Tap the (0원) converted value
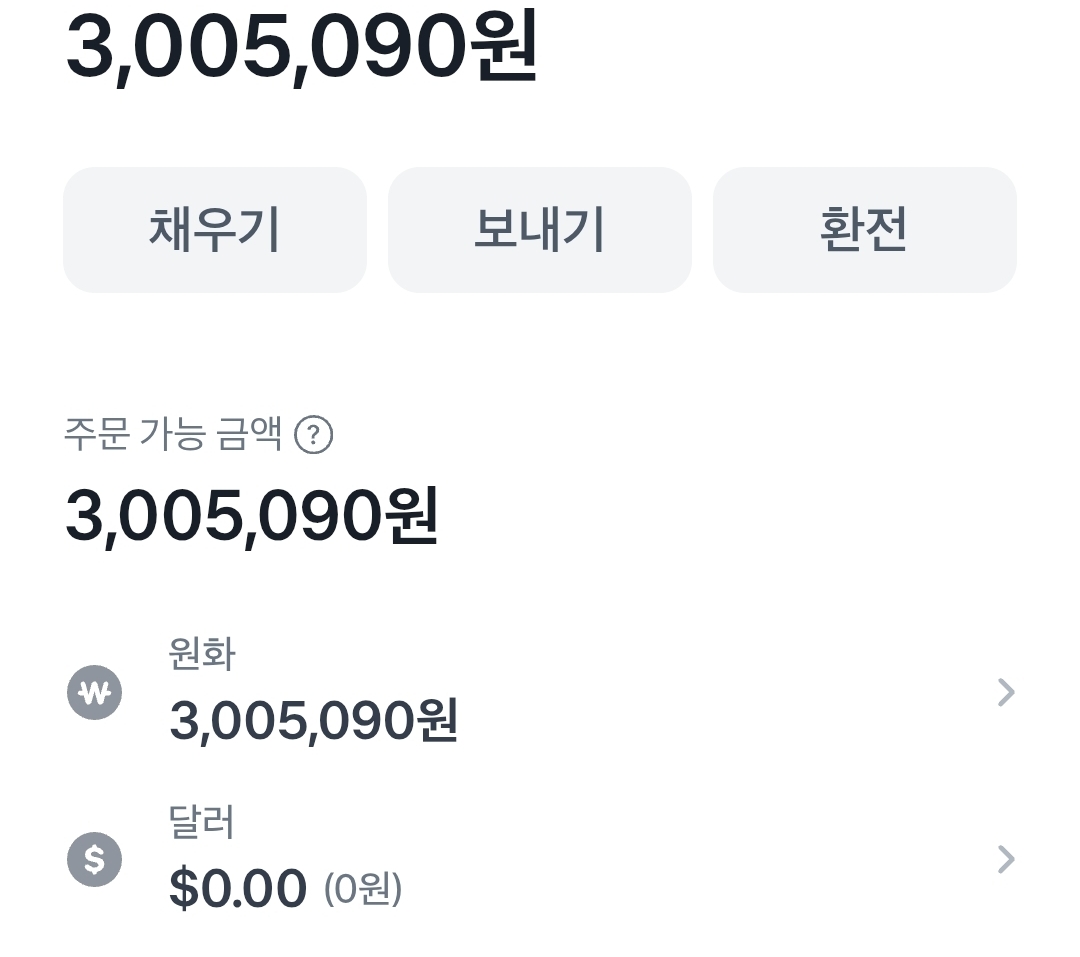1080x957 pixels. pos(363,888)
